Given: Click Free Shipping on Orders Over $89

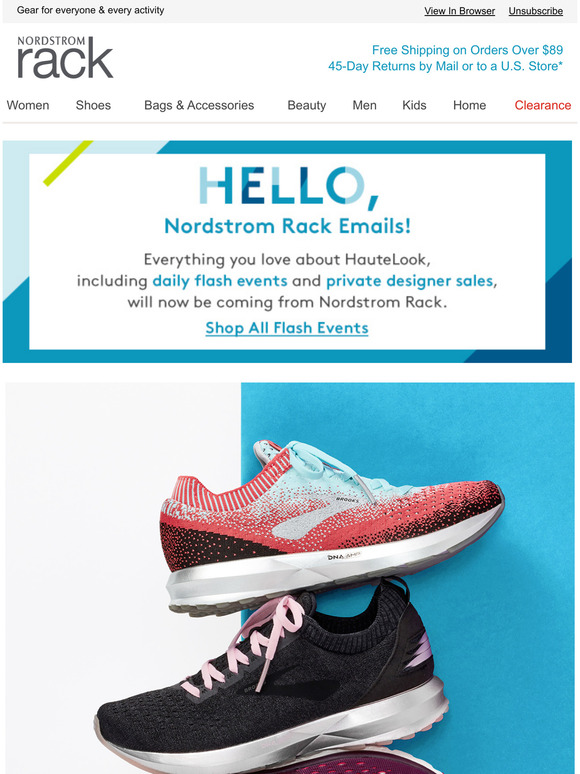Looking at the screenshot, I should tap(467, 50).
